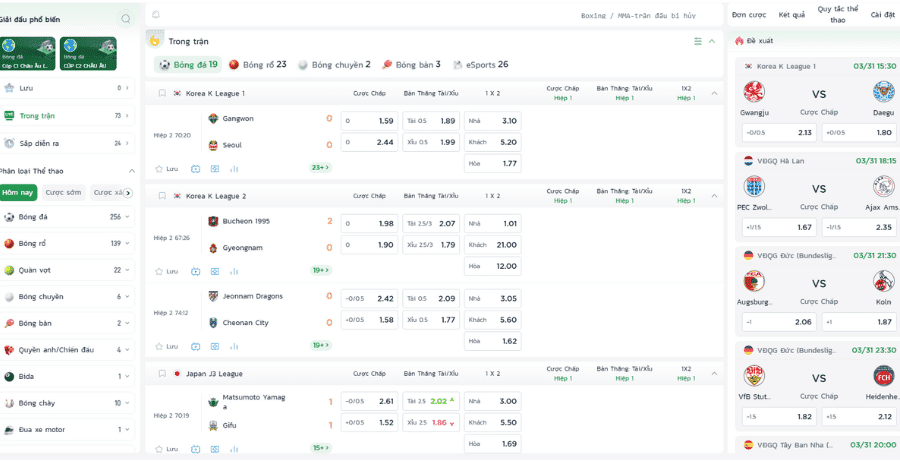
Task: Expand Bida in sports list
Action: point(67,376)
